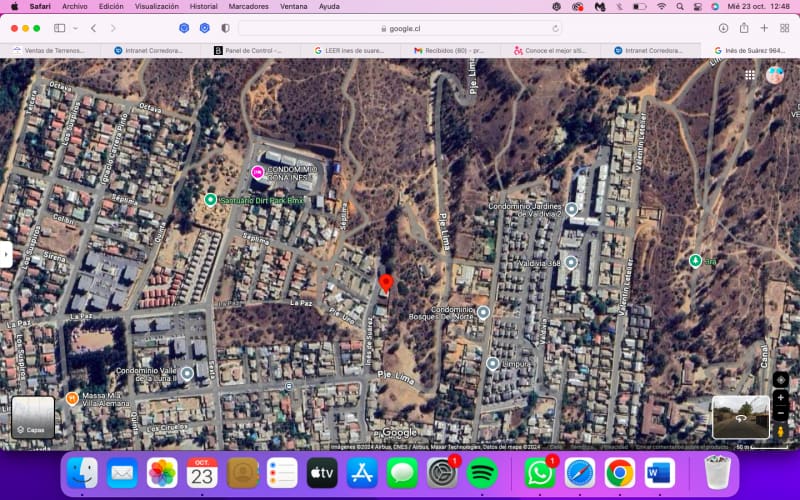The width and height of the screenshot is (800, 500).
Task: Expand the collapsed Maps side panel arrow
Action: [6, 254]
